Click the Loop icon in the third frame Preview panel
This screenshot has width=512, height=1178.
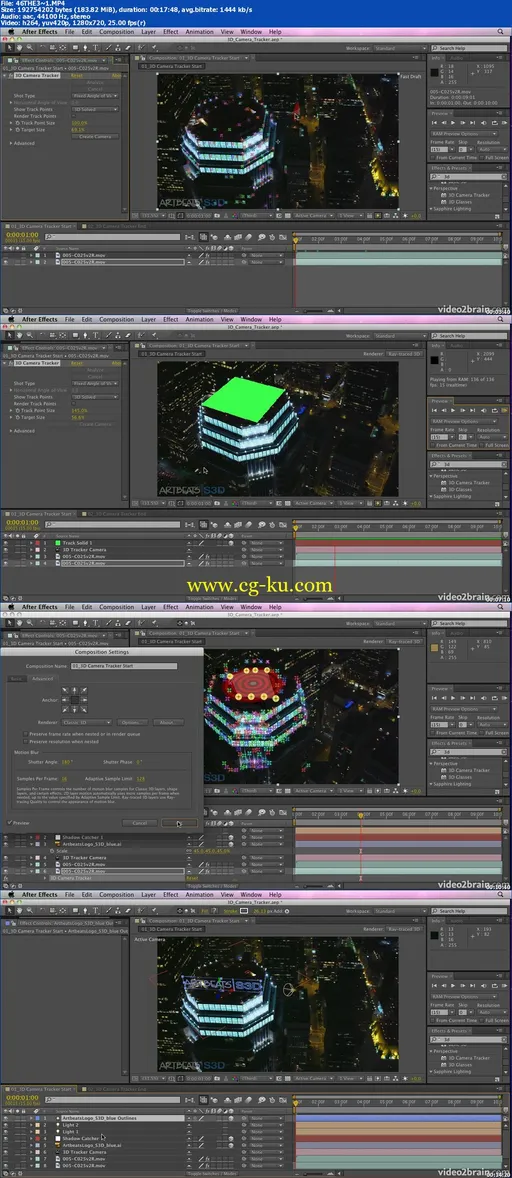494,697
